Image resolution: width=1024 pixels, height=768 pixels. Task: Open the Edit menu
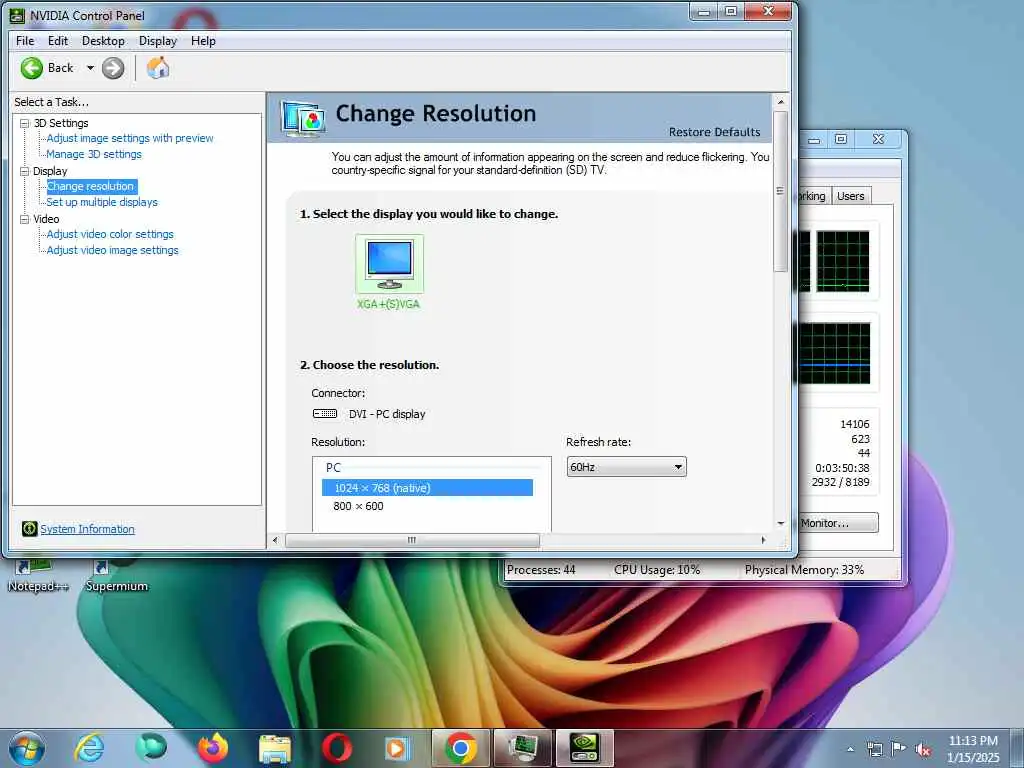57,40
